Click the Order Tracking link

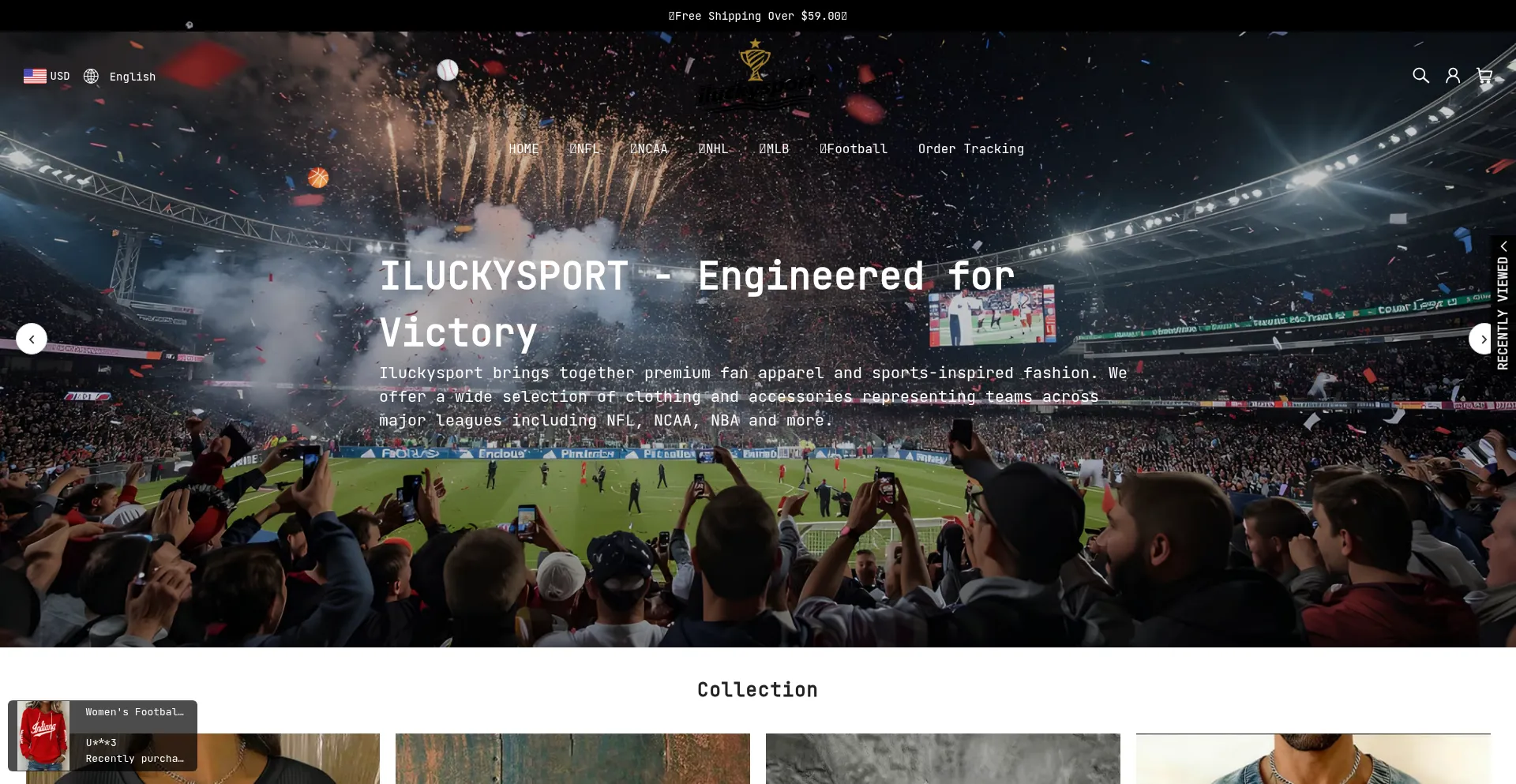970,149
